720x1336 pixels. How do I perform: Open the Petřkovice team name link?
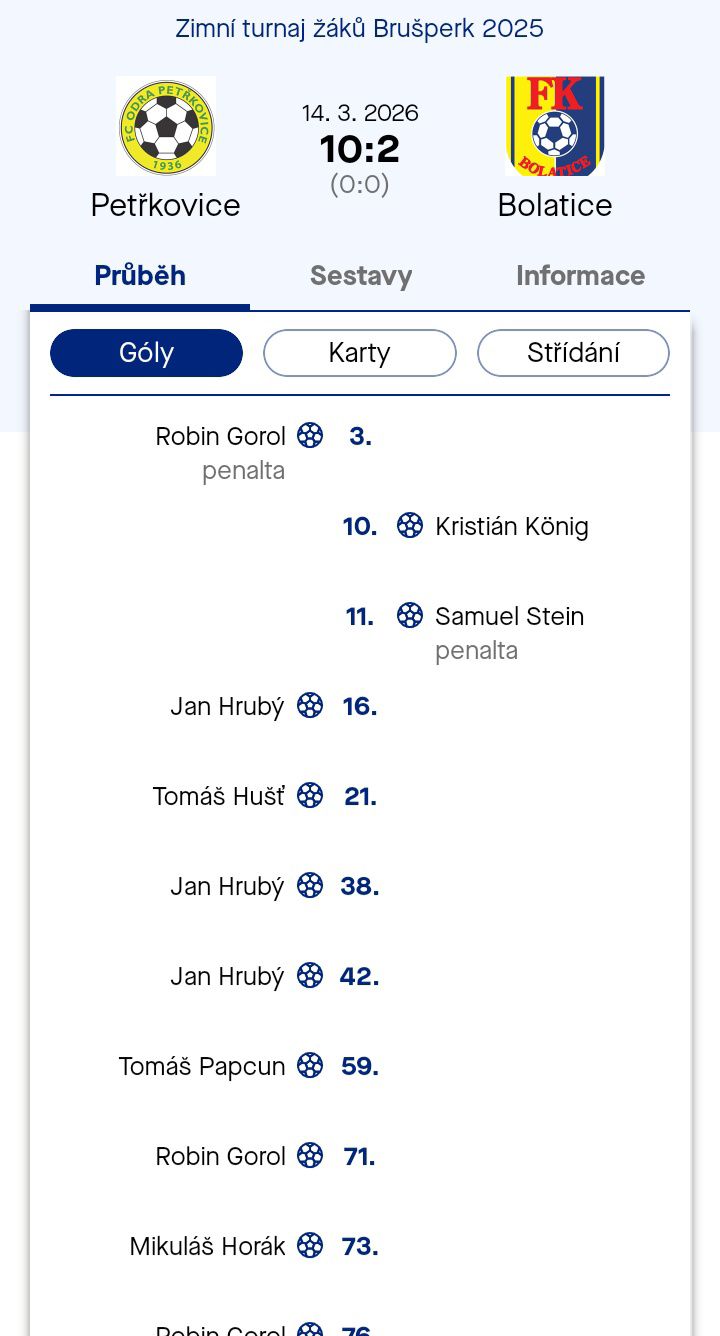[x=166, y=205]
